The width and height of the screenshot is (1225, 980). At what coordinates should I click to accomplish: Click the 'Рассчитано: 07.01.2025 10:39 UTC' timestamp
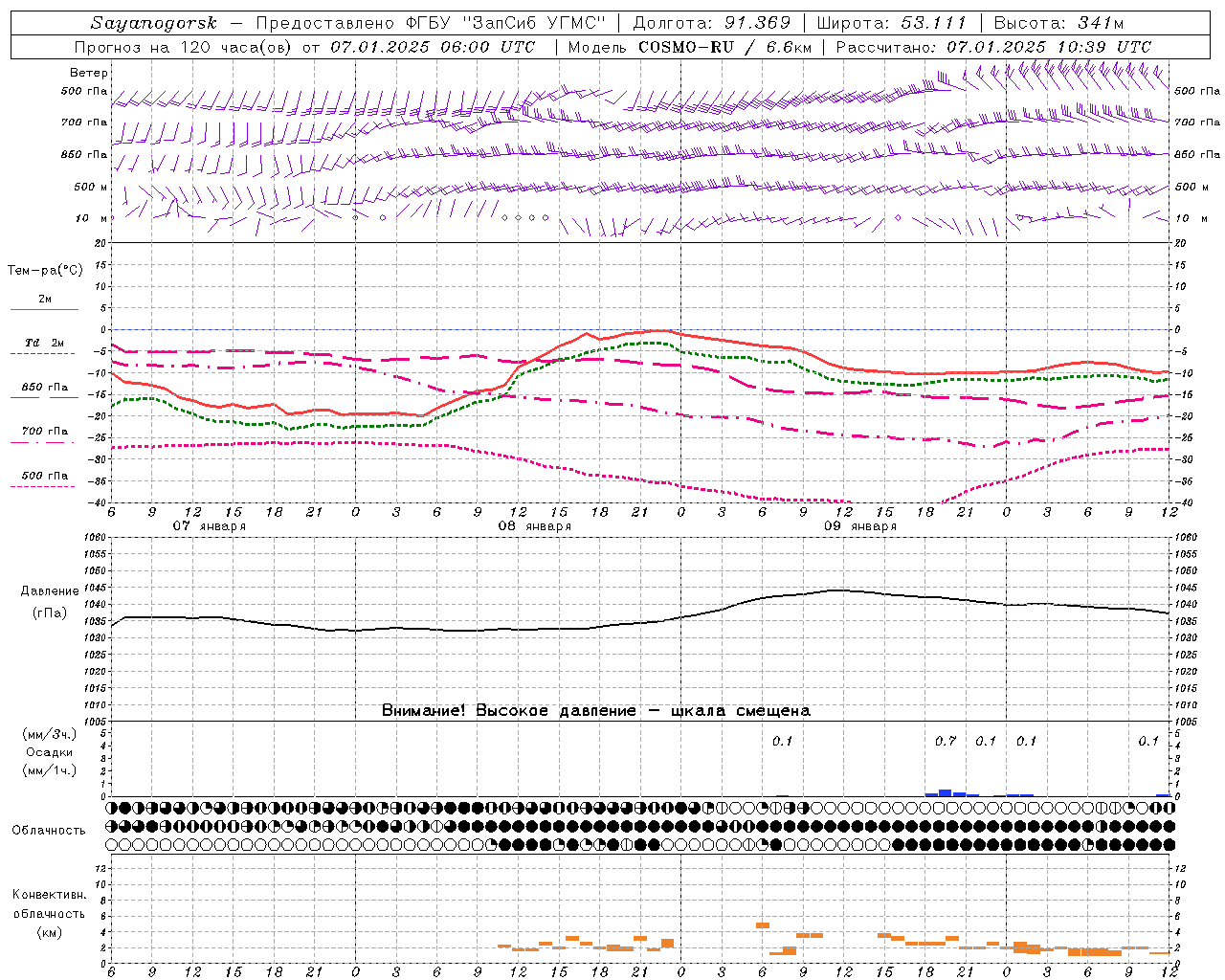point(993,47)
